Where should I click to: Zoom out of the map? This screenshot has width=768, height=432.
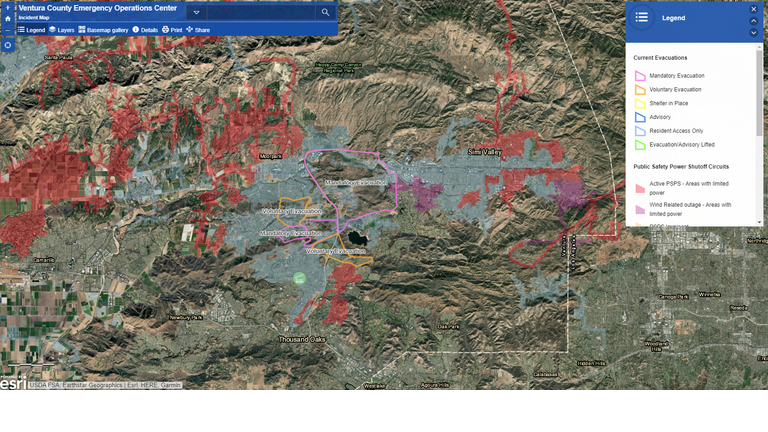7,31
